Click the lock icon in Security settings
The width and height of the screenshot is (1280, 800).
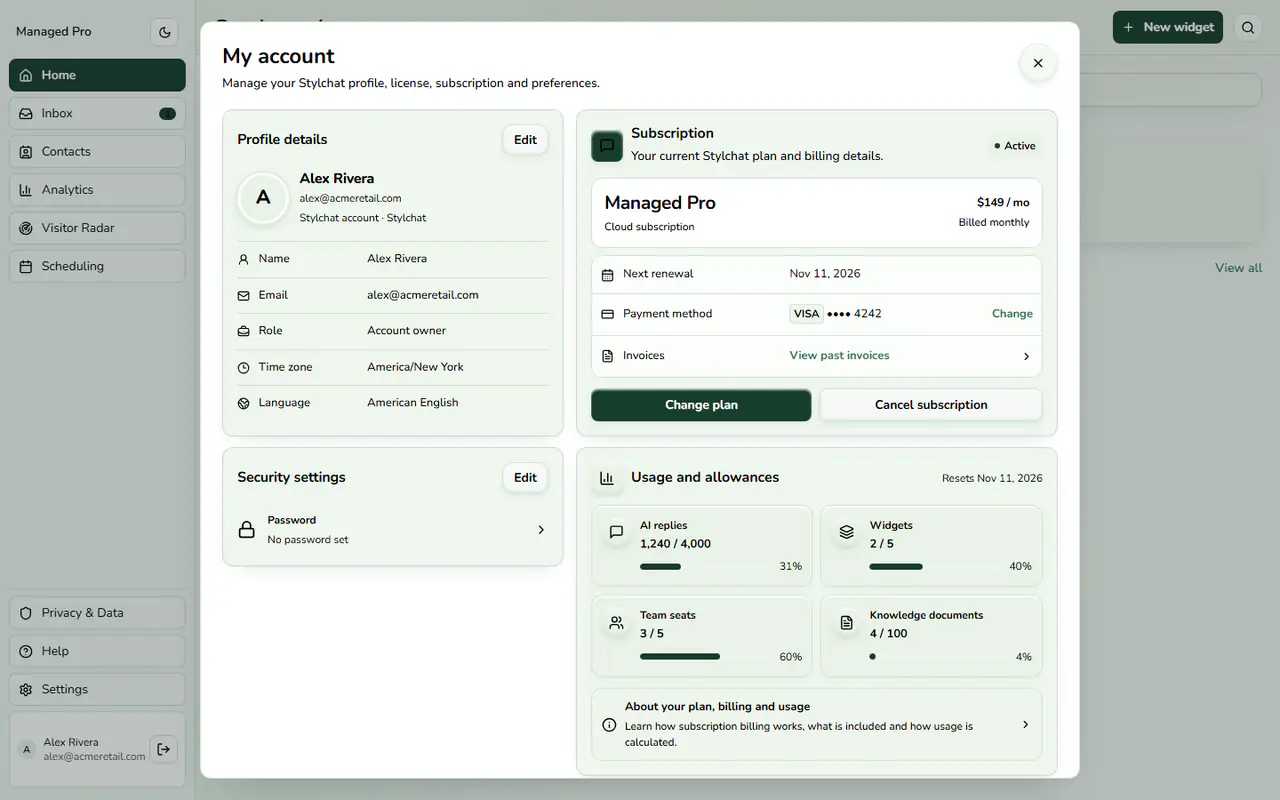[247, 530]
